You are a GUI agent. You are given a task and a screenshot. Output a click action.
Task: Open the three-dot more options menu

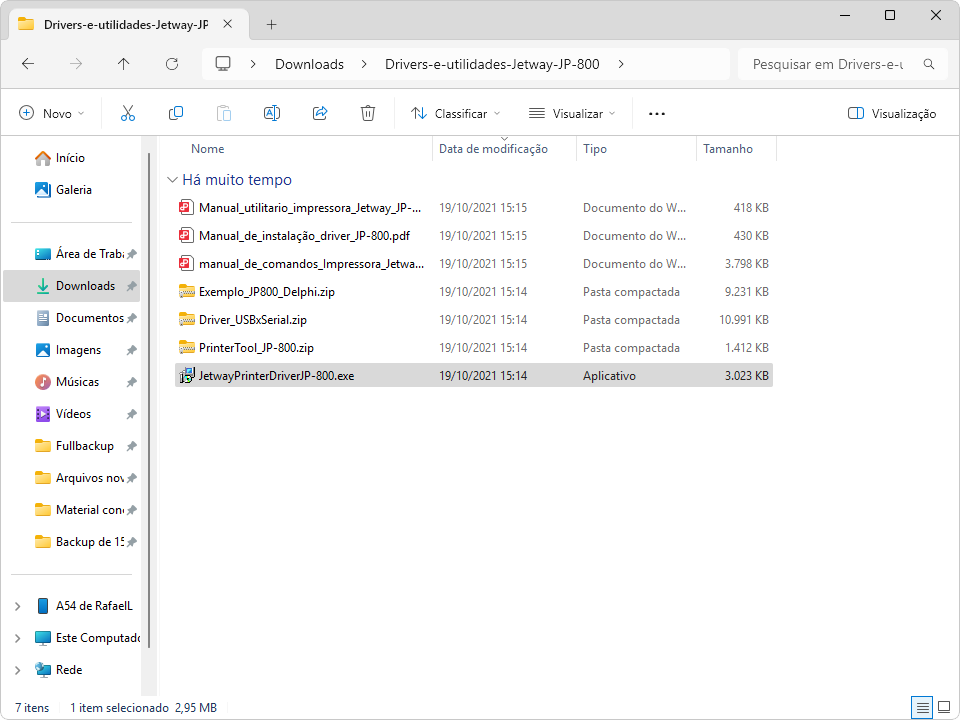tap(657, 114)
